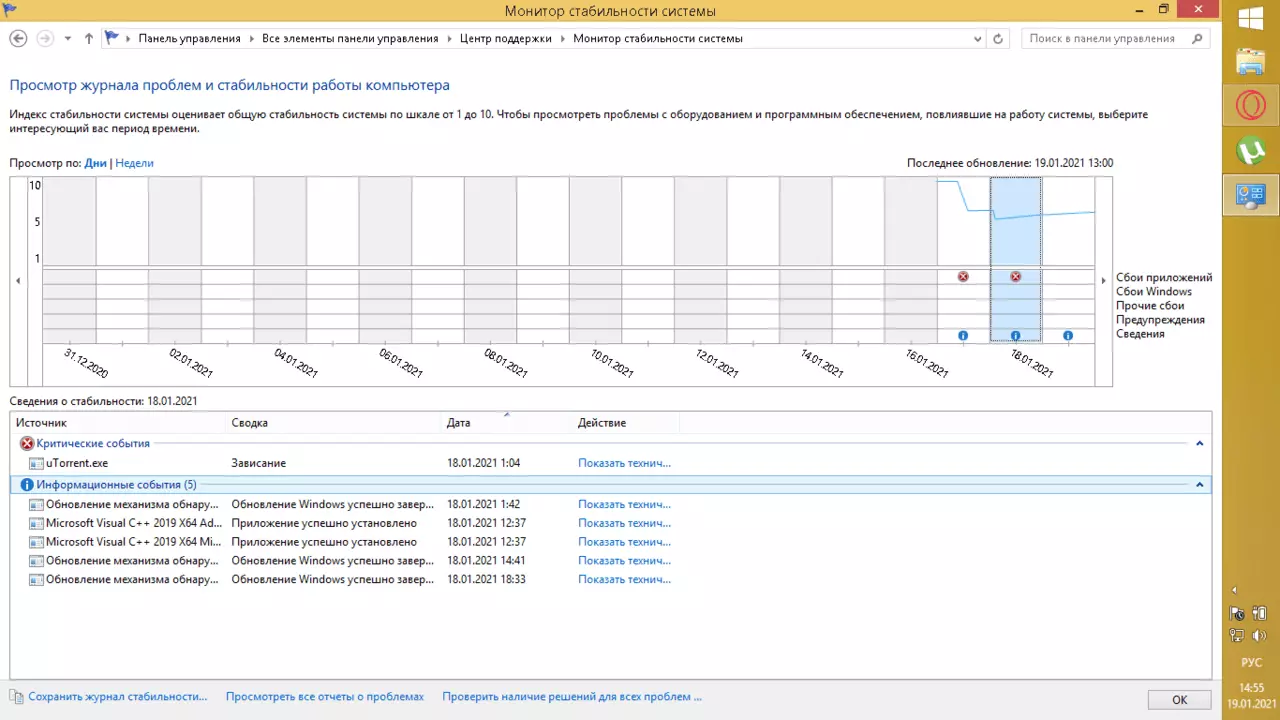Go up one level with the up arrow

[x=89, y=39]
